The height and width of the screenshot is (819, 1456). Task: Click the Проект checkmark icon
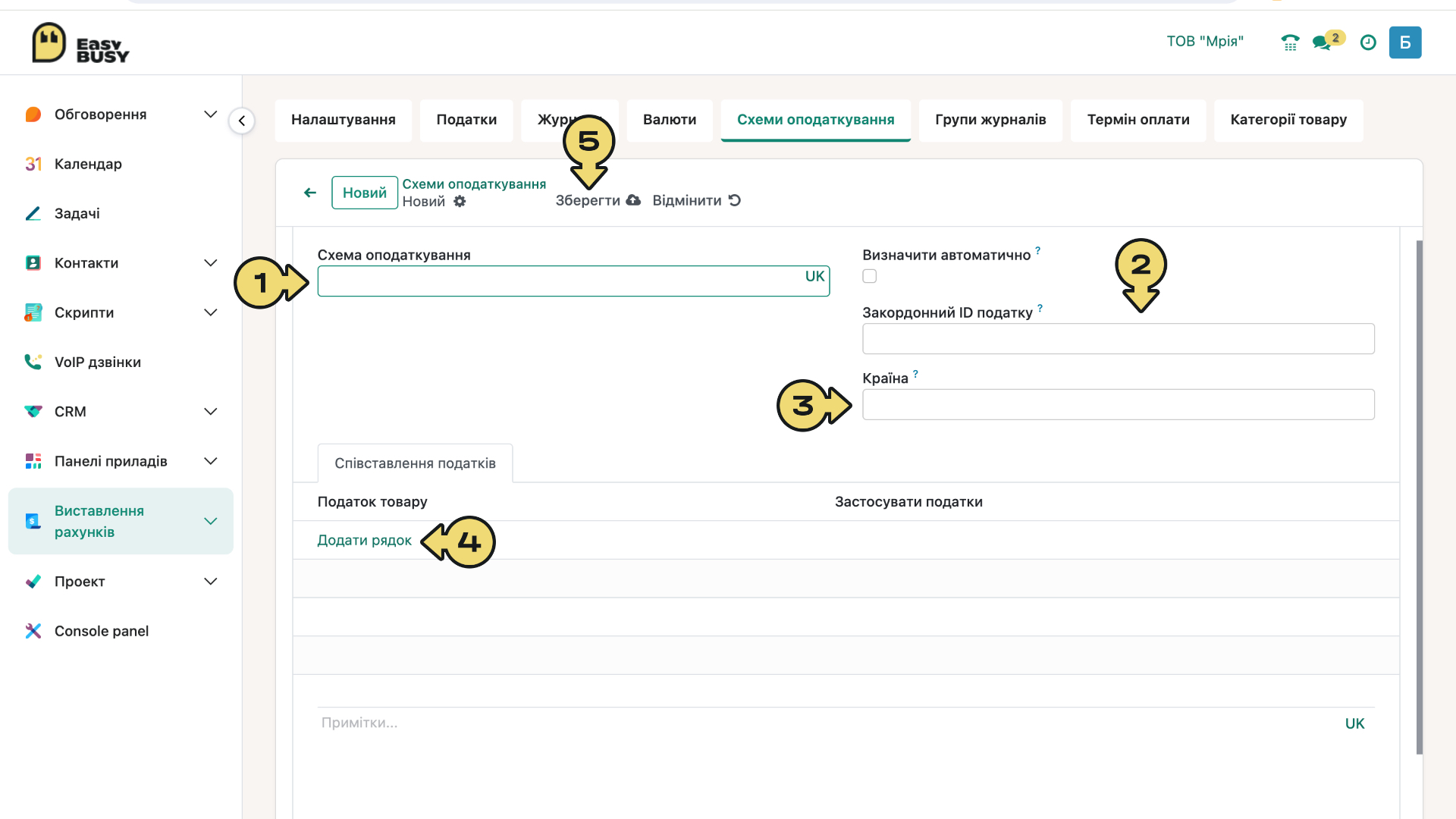click(x=33, y=582)
